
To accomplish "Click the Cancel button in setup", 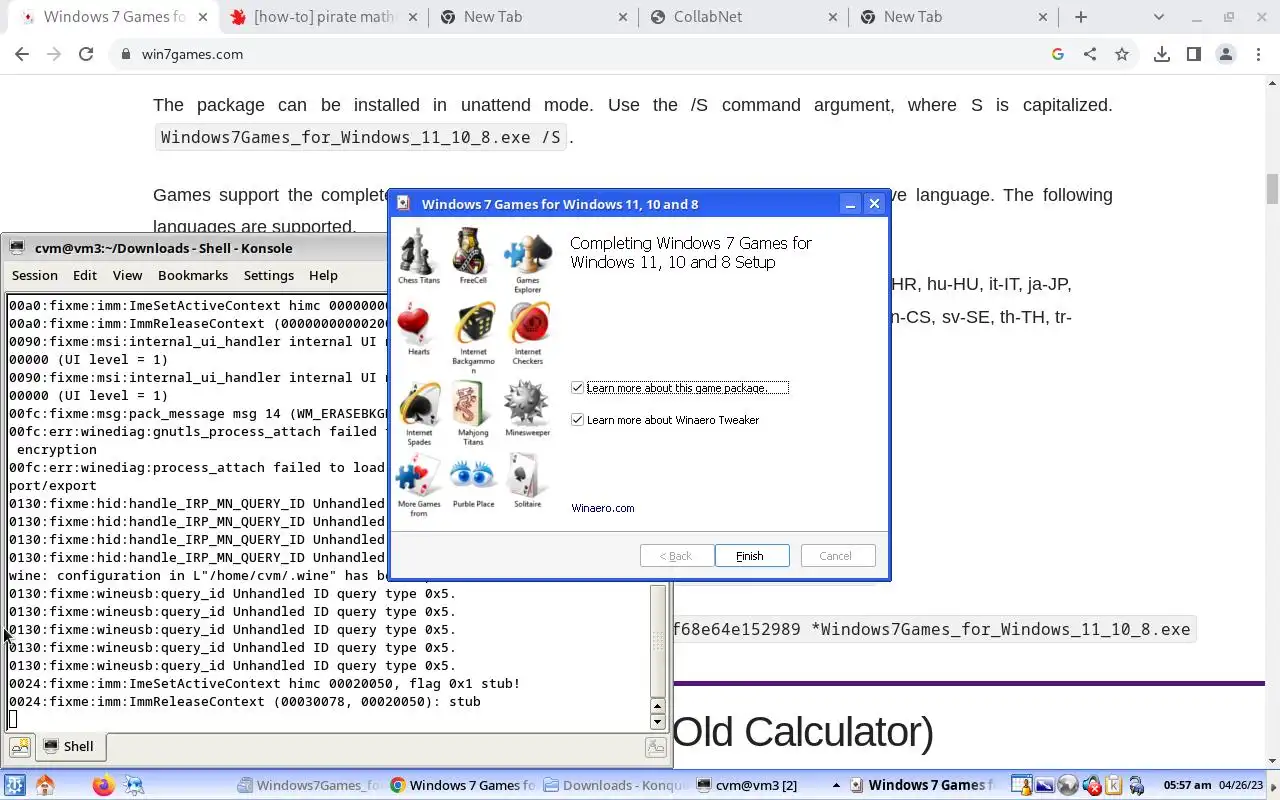I will tap(836, 556).
